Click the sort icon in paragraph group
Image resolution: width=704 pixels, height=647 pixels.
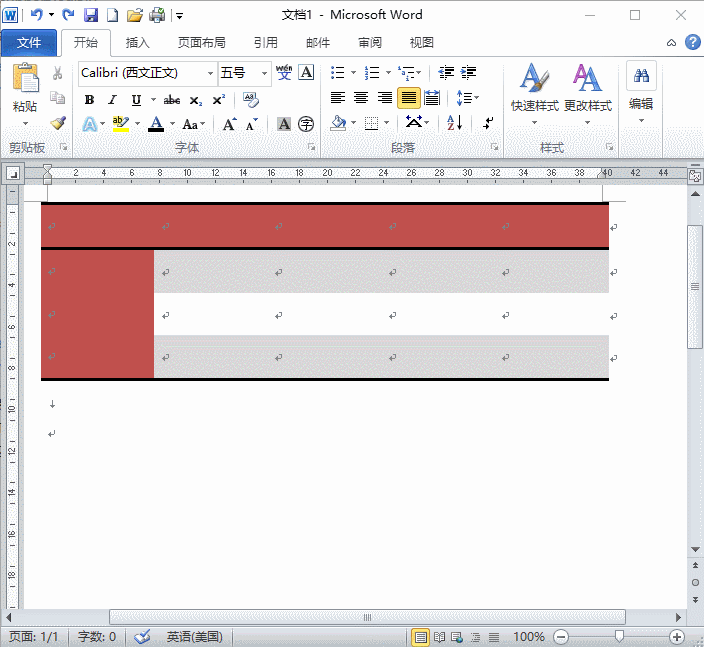[x=454, y=124]
